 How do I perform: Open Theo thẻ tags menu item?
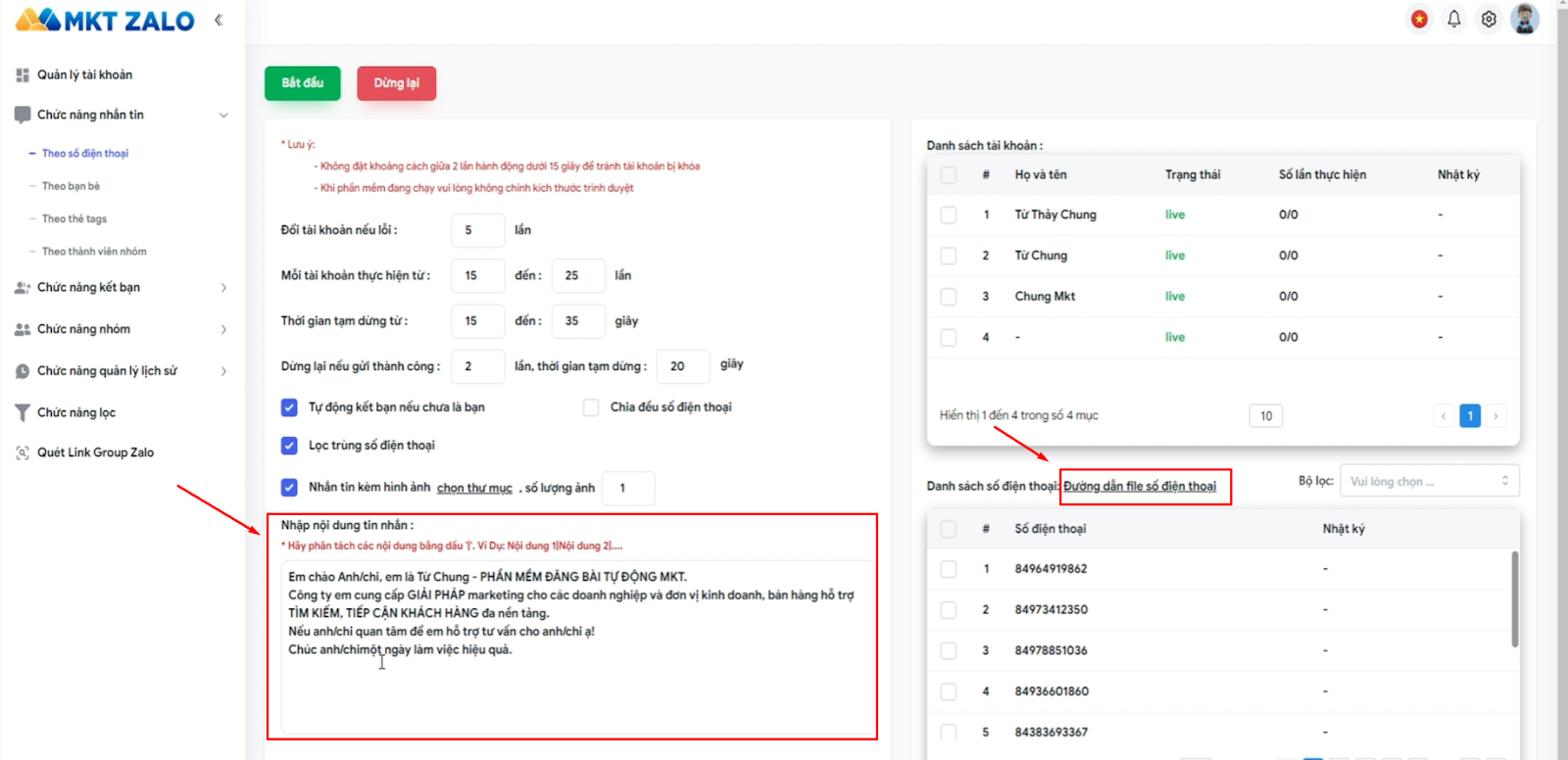74,219
